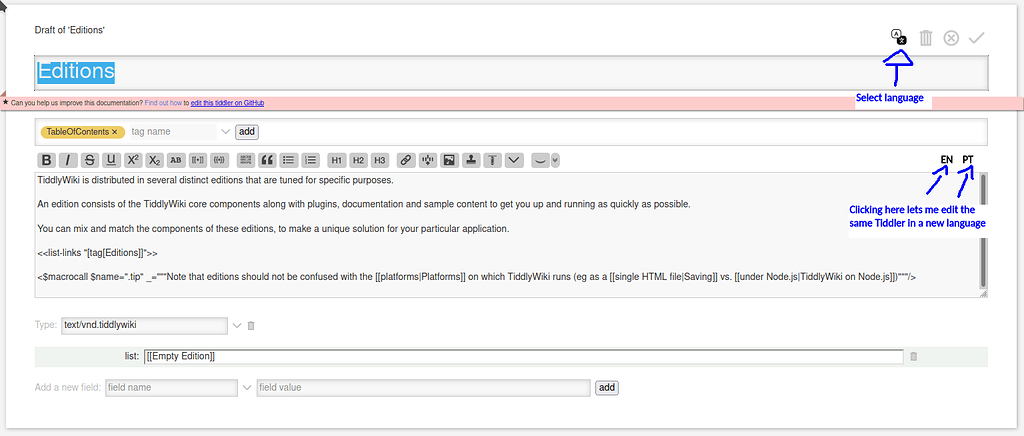Insert a bulleted list
Viewport: 1024px width, 436px height.
tap(288, 160)
